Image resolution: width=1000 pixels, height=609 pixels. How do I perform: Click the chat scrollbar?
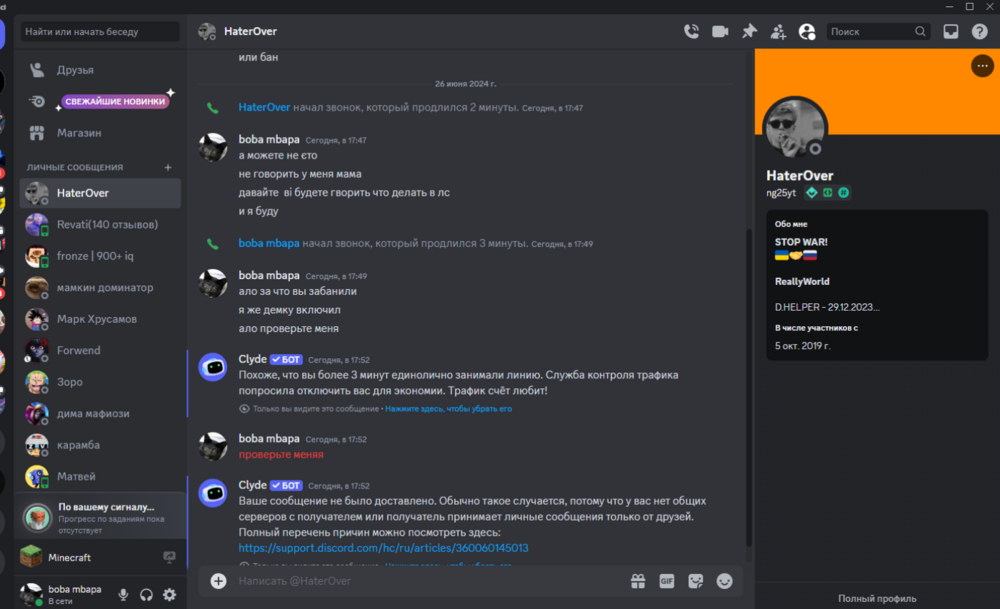(x=749, y=387)
